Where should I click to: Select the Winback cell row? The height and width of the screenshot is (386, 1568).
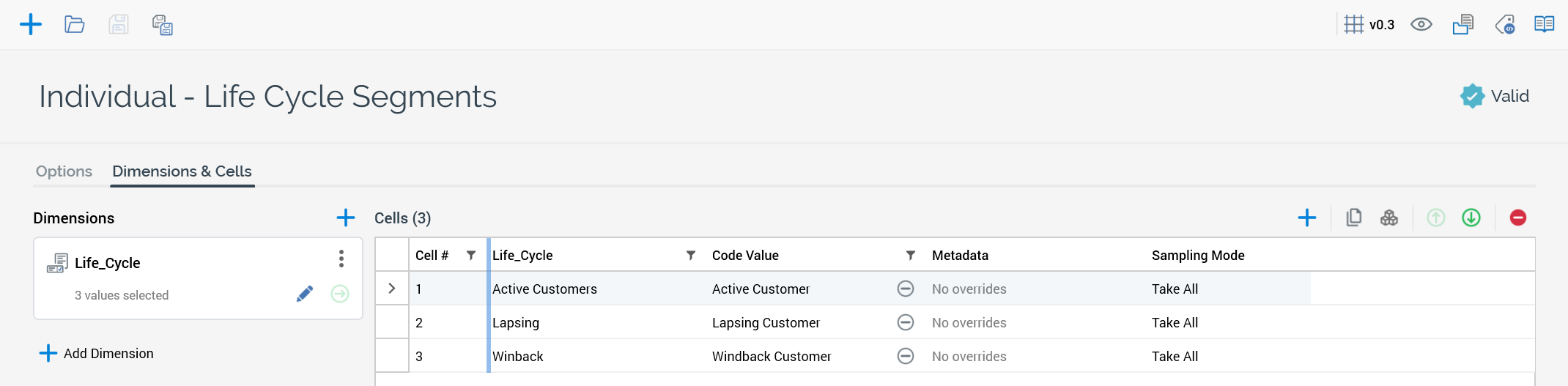[517, 357]
